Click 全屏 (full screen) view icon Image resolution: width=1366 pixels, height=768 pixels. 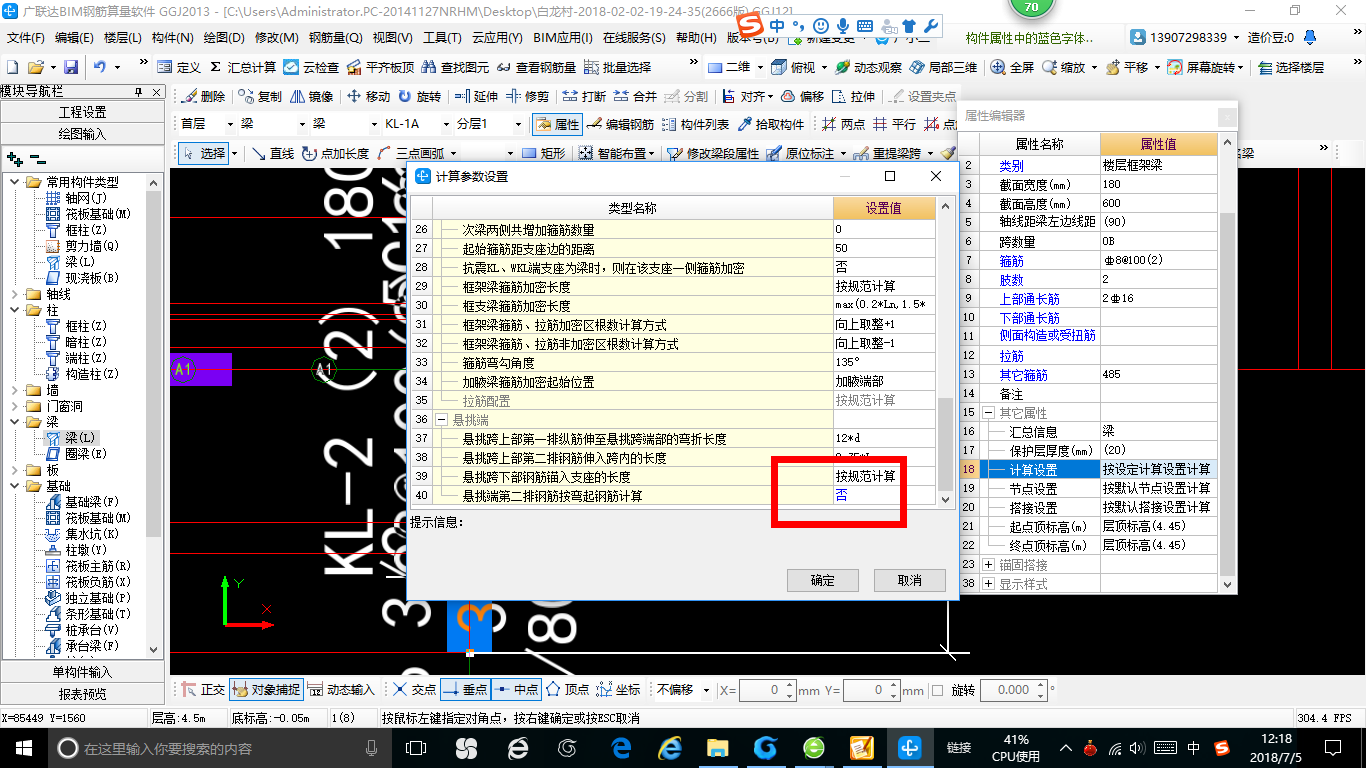(1012, 67)
